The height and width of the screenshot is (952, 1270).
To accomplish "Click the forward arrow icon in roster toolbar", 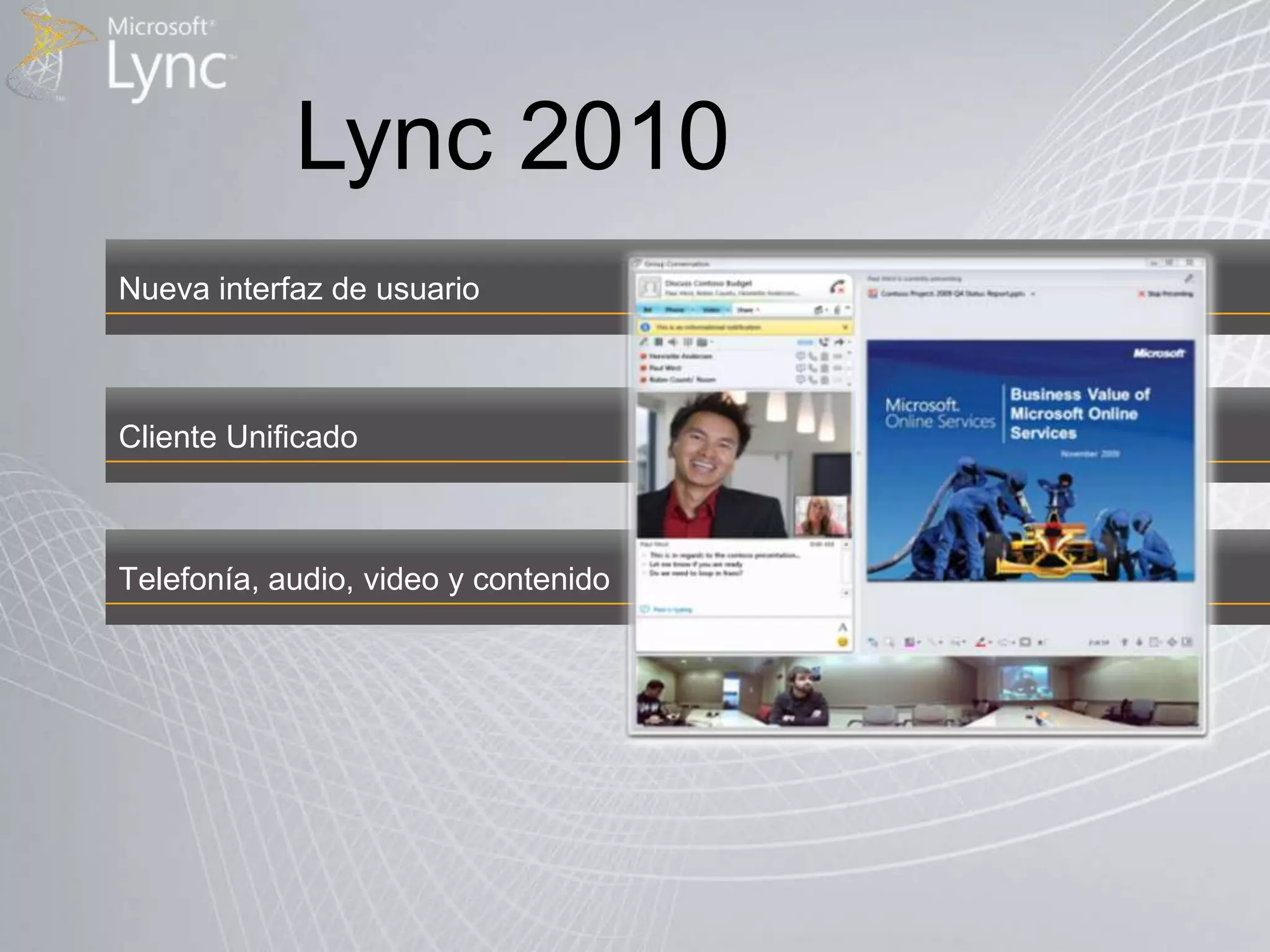I will pyautogui.click(x=839, y=342).
